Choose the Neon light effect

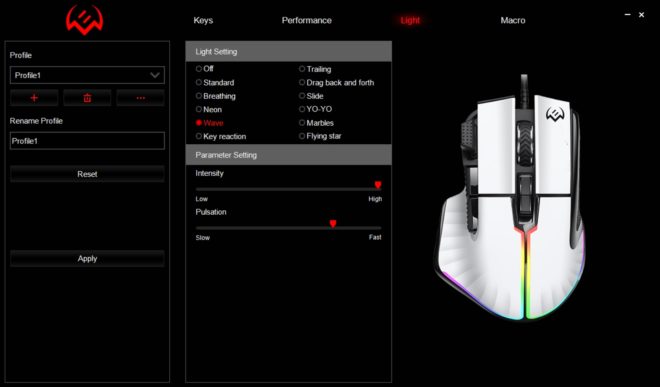209,109
